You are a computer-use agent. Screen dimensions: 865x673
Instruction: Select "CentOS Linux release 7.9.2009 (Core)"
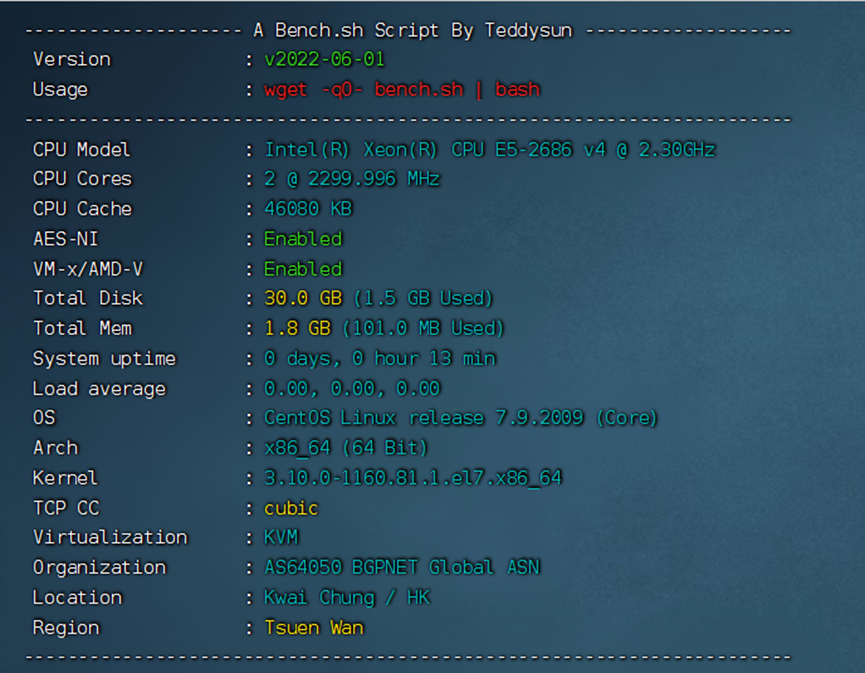pyautogui.click(x=461, y=418)
